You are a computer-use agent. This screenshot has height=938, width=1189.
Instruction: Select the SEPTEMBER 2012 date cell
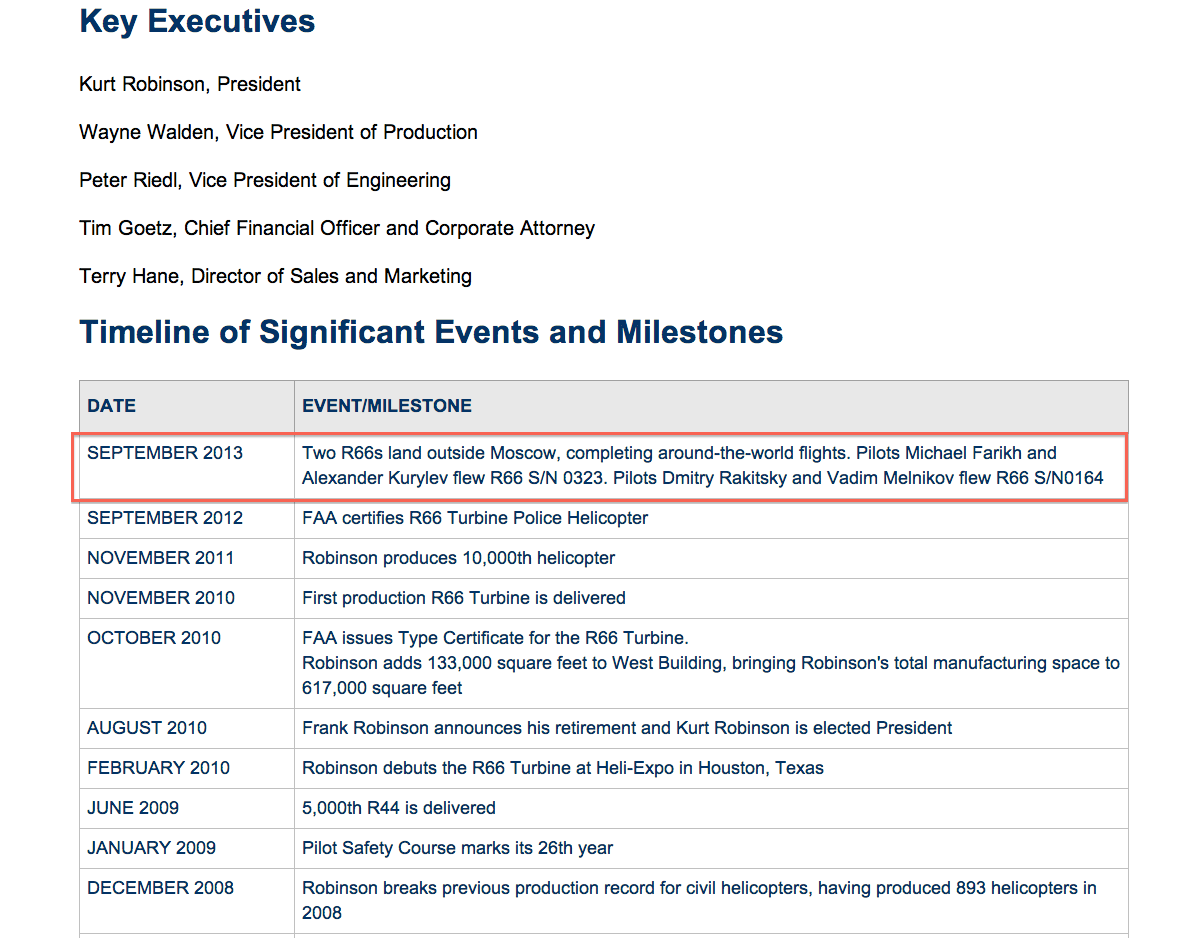tap(165, 518)
